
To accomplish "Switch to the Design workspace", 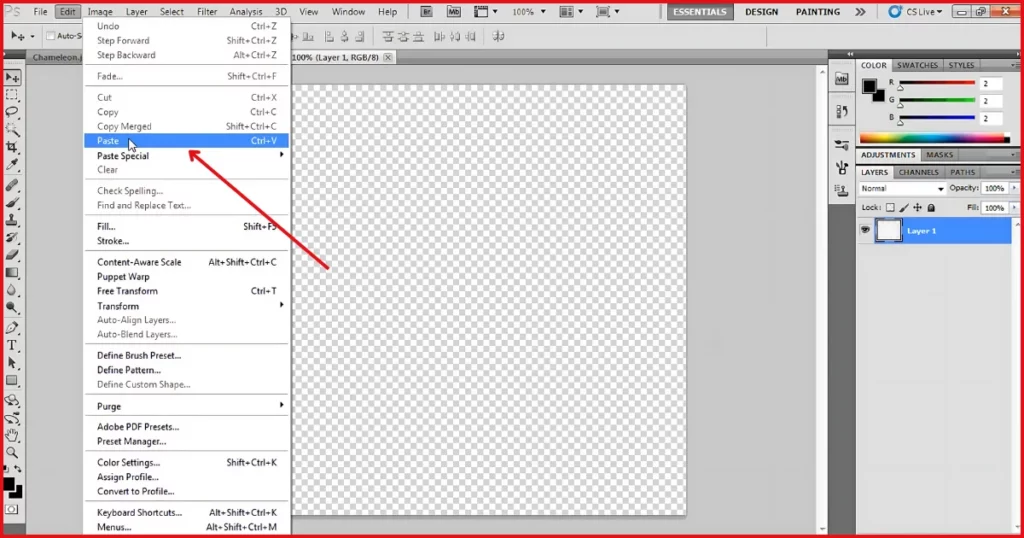I will (x=761, y=12).
